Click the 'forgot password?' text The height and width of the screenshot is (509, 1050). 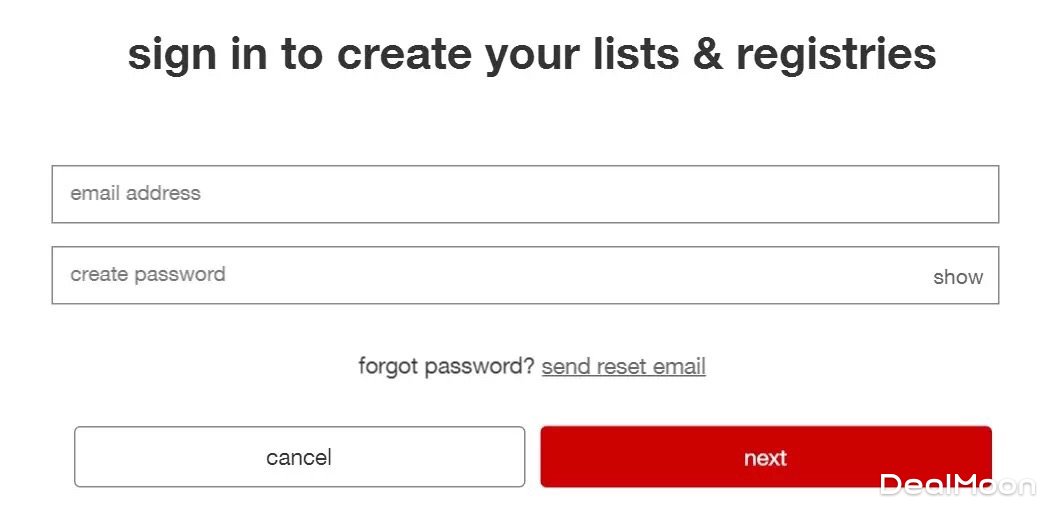click(x=446, y=366)
